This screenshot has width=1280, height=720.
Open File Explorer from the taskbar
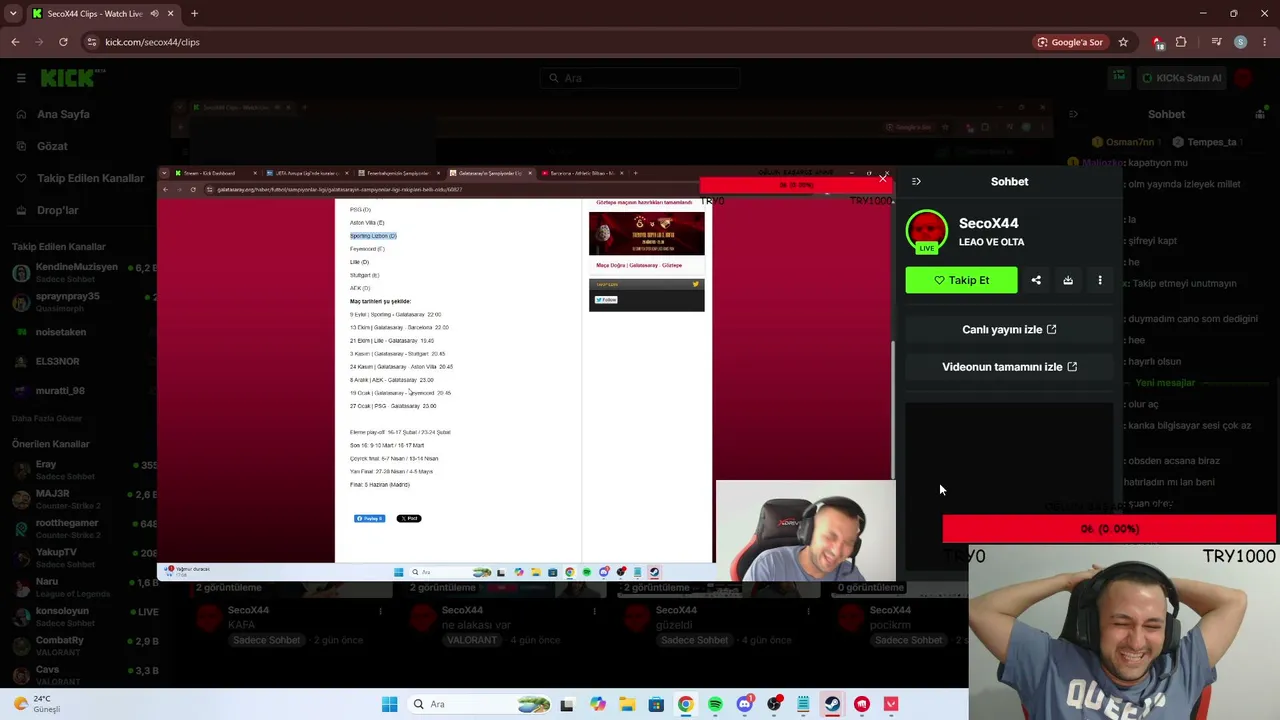point(627,704)
